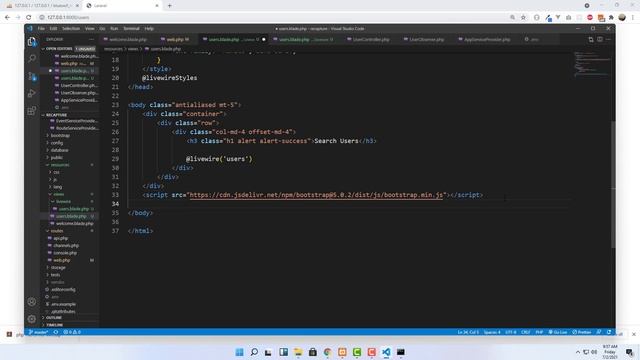This screenshot has height=360, width=640.
Task: Open notifications bell in VS Code status bar
Action: click(x=609, y=332)
